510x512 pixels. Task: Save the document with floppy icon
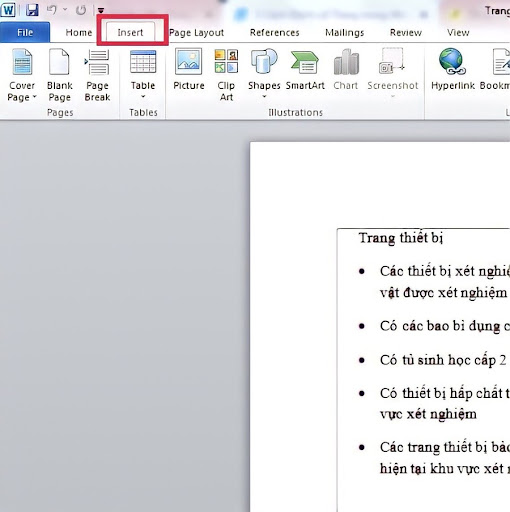(x=32, y=10)
